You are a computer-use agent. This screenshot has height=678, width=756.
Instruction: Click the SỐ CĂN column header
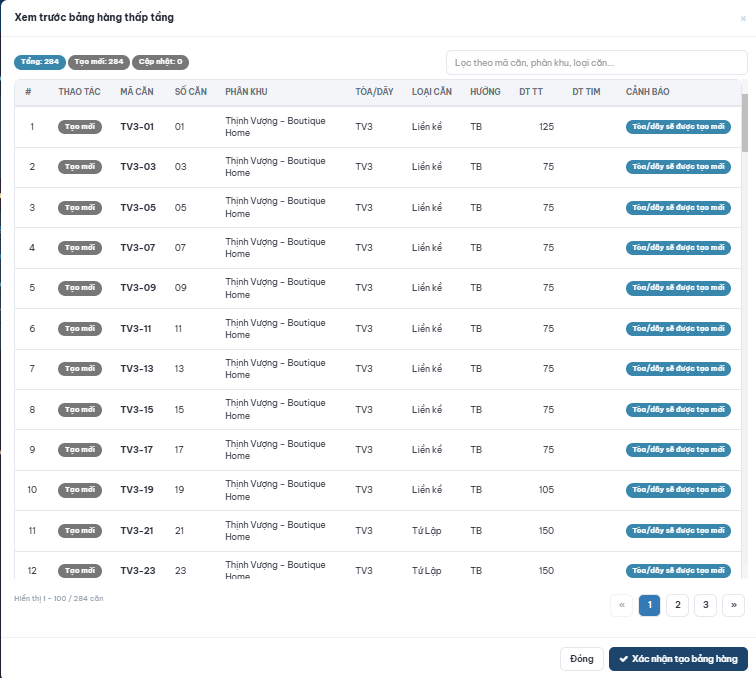click(x=190, y=92)
